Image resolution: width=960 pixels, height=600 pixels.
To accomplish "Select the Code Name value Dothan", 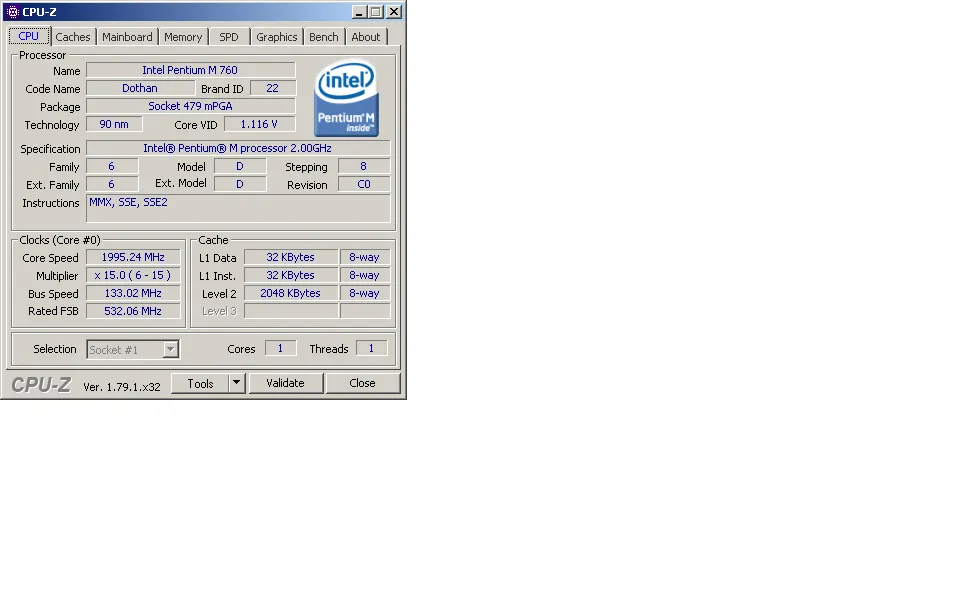I will 140,88.
